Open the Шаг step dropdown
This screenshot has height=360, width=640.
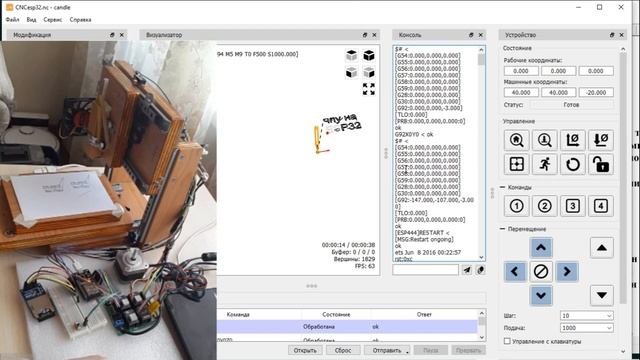pyautogui.click(x=587, y=316)
